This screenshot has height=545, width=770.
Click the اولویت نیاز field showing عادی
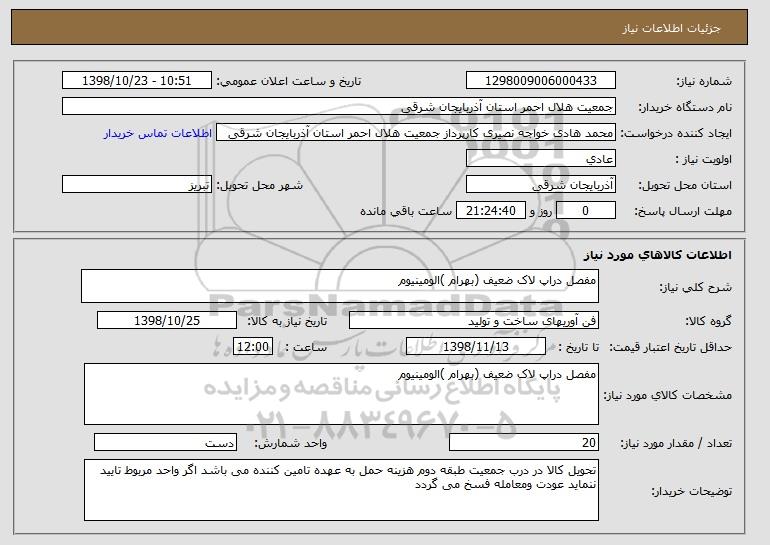[541, 159]
